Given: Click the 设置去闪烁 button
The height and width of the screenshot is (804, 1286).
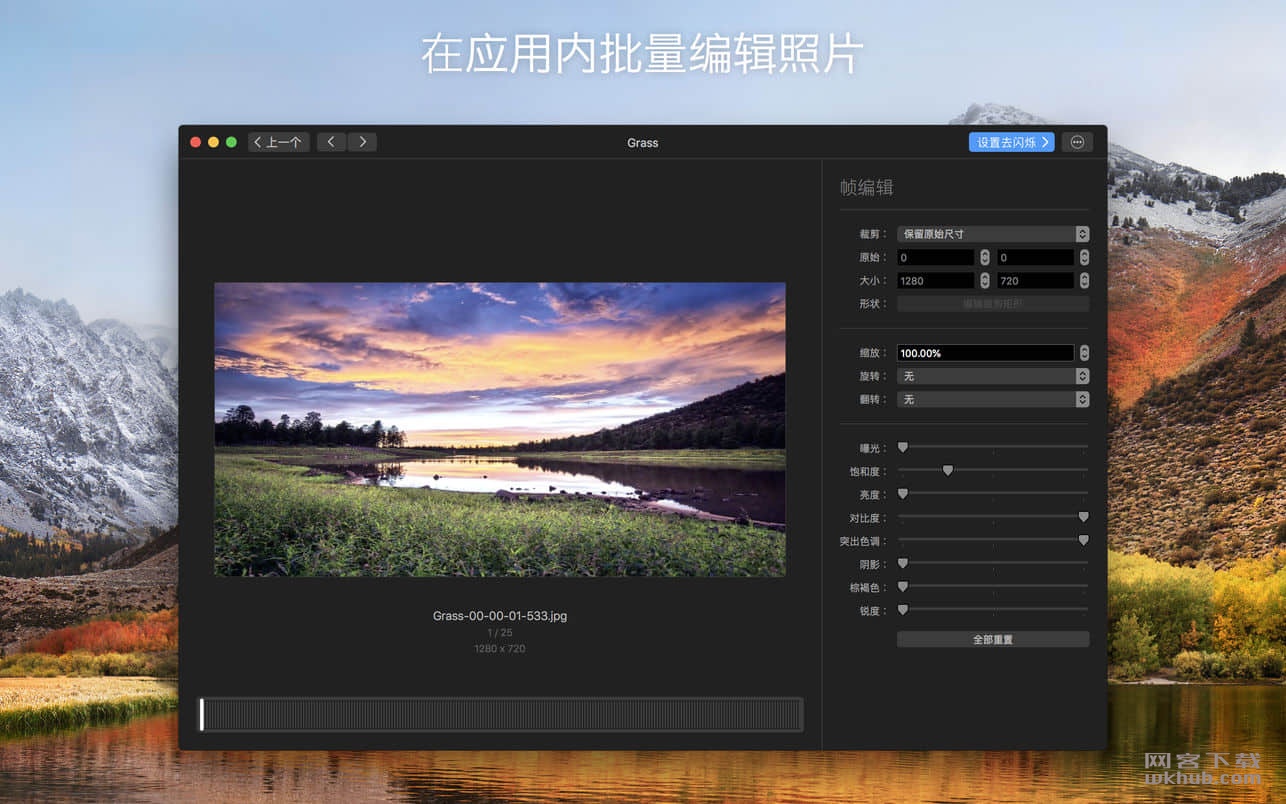Looking at the screenshot, I should (x=1012, y=142).
